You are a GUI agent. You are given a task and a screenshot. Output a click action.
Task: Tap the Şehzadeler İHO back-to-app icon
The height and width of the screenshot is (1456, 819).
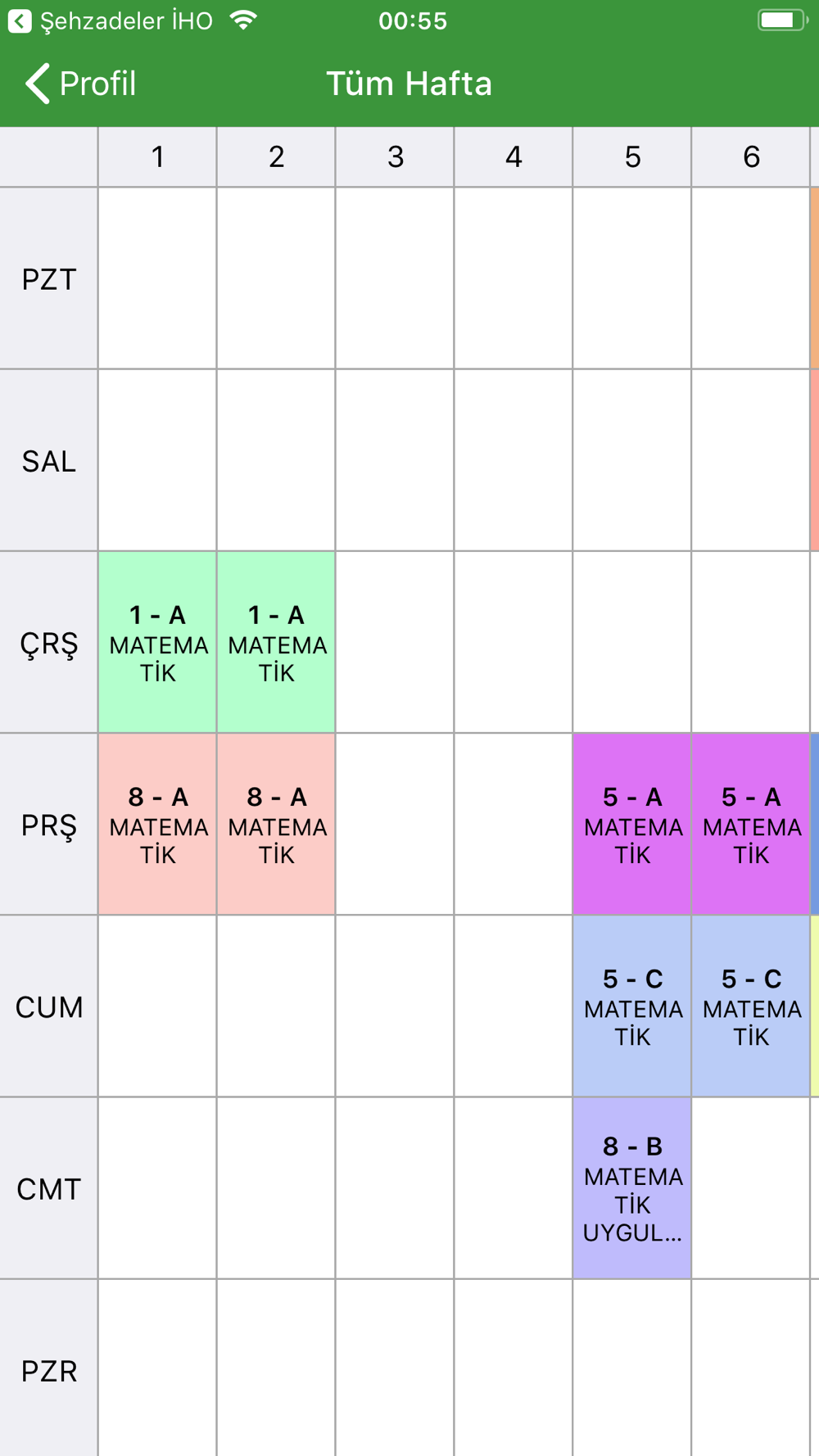point(20,21)
